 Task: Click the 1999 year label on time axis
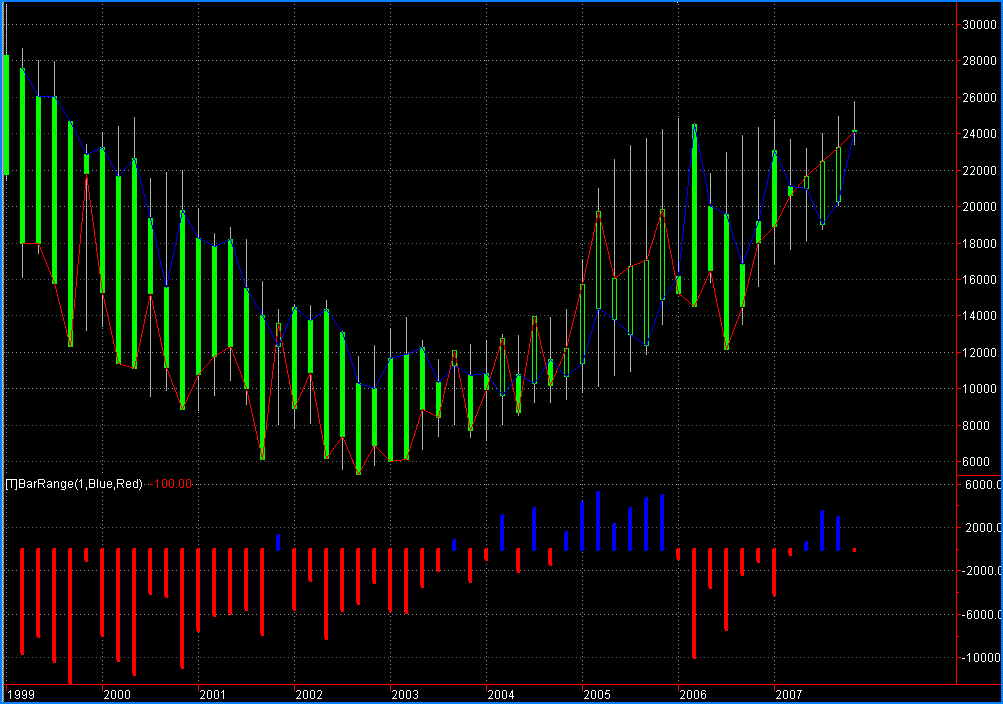point(20,694)
